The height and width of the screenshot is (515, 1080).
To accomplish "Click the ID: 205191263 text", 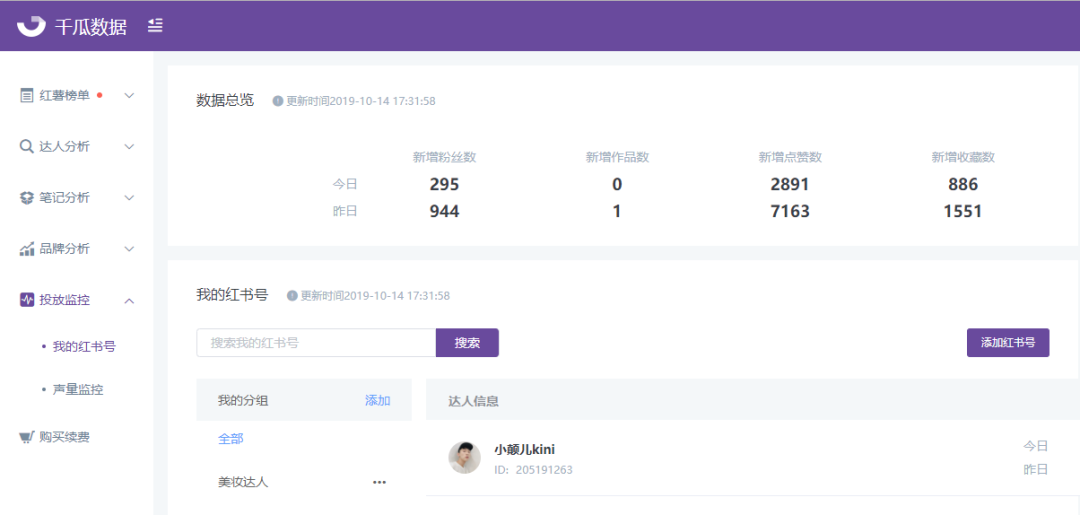I will [x=533, y=470].
